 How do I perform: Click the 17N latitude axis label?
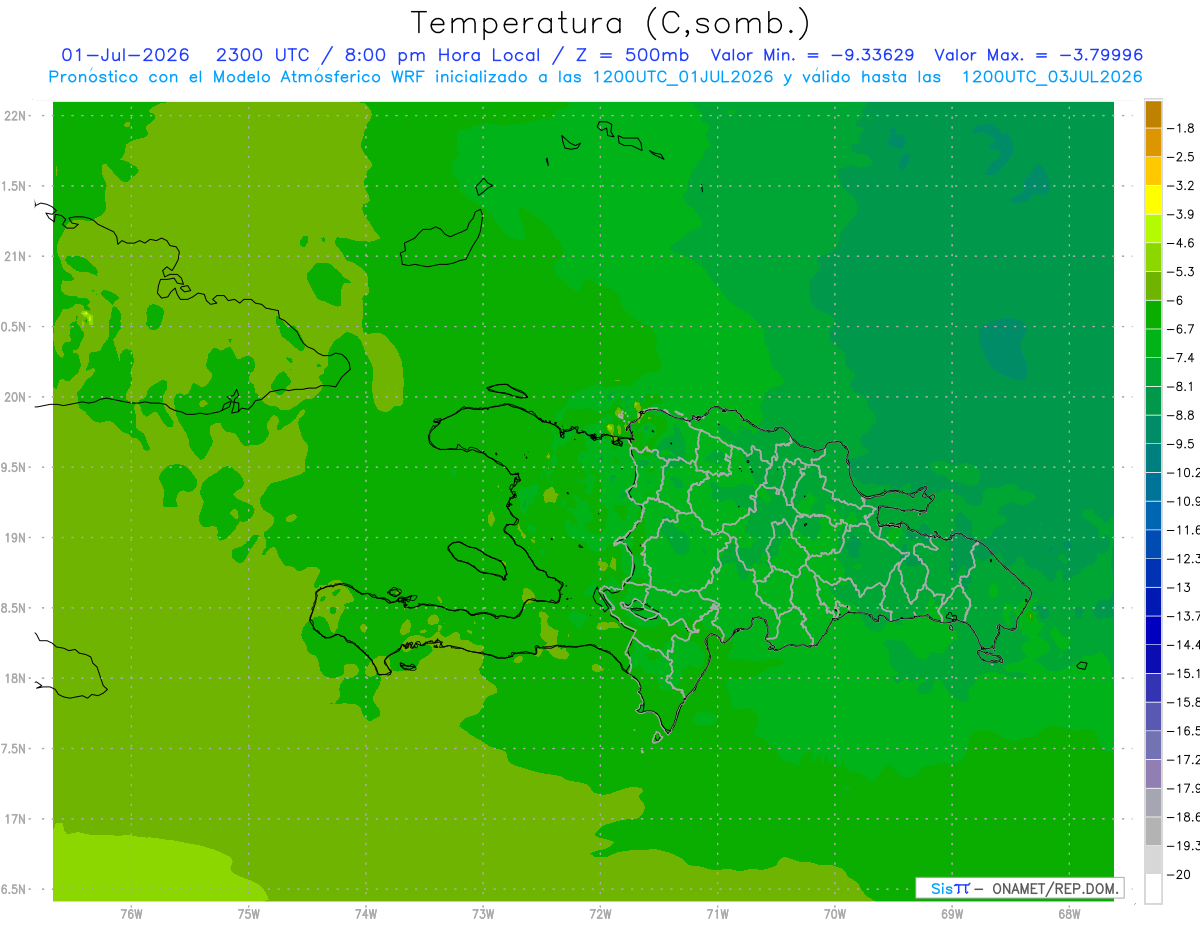point(15,819)
